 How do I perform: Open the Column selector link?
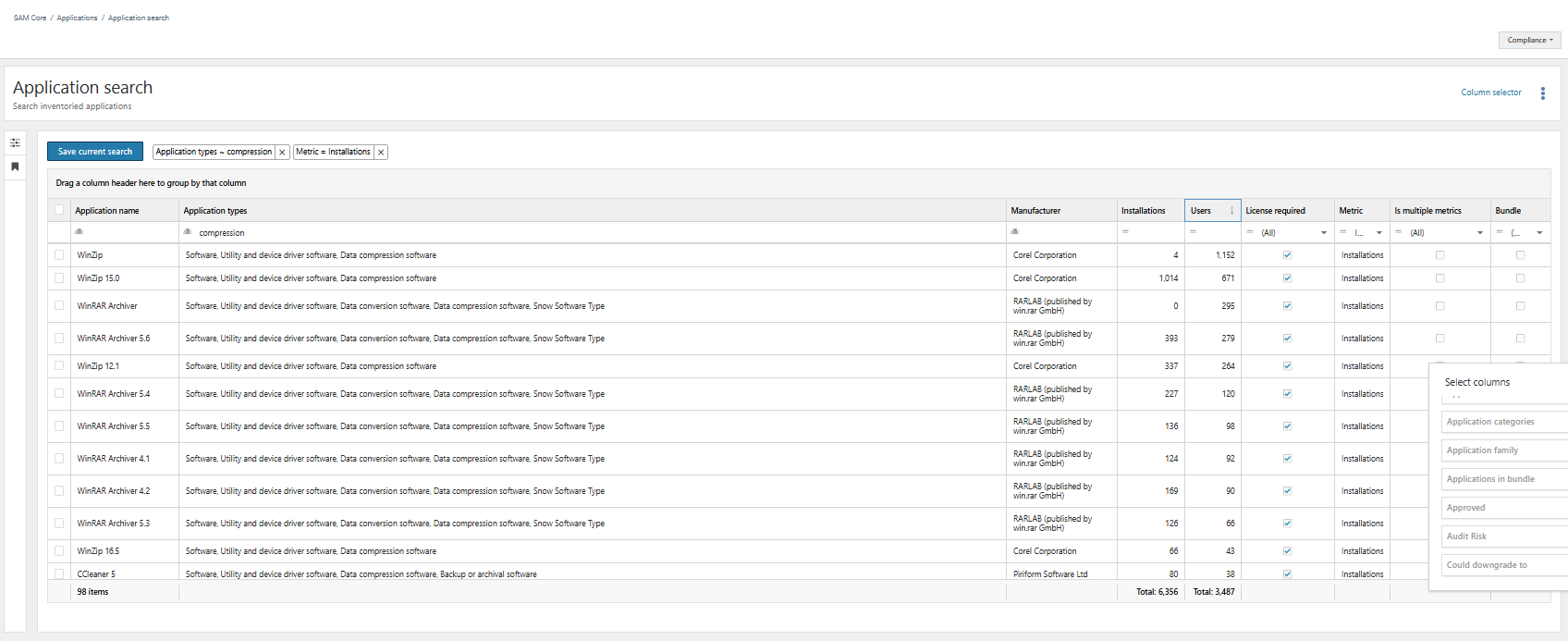pyautogui.click(x=1490, y=92)
